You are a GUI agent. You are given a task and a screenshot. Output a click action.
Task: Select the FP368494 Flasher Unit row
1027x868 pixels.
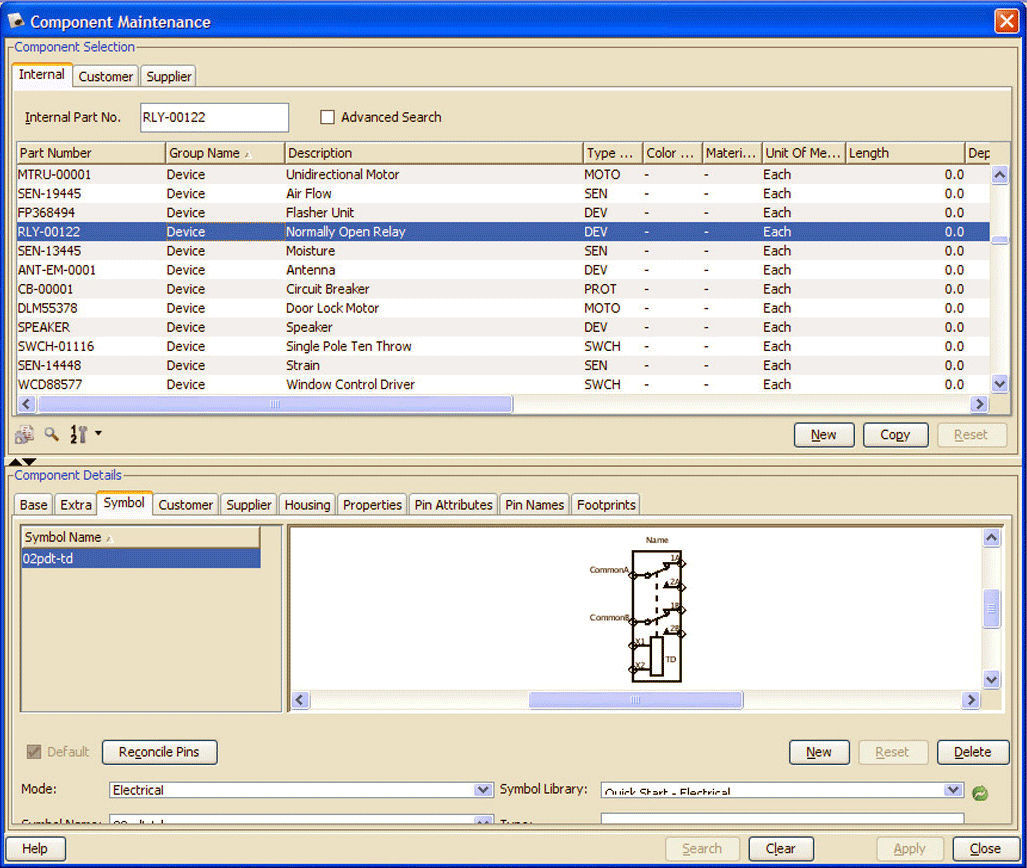[x=503, y=212]
